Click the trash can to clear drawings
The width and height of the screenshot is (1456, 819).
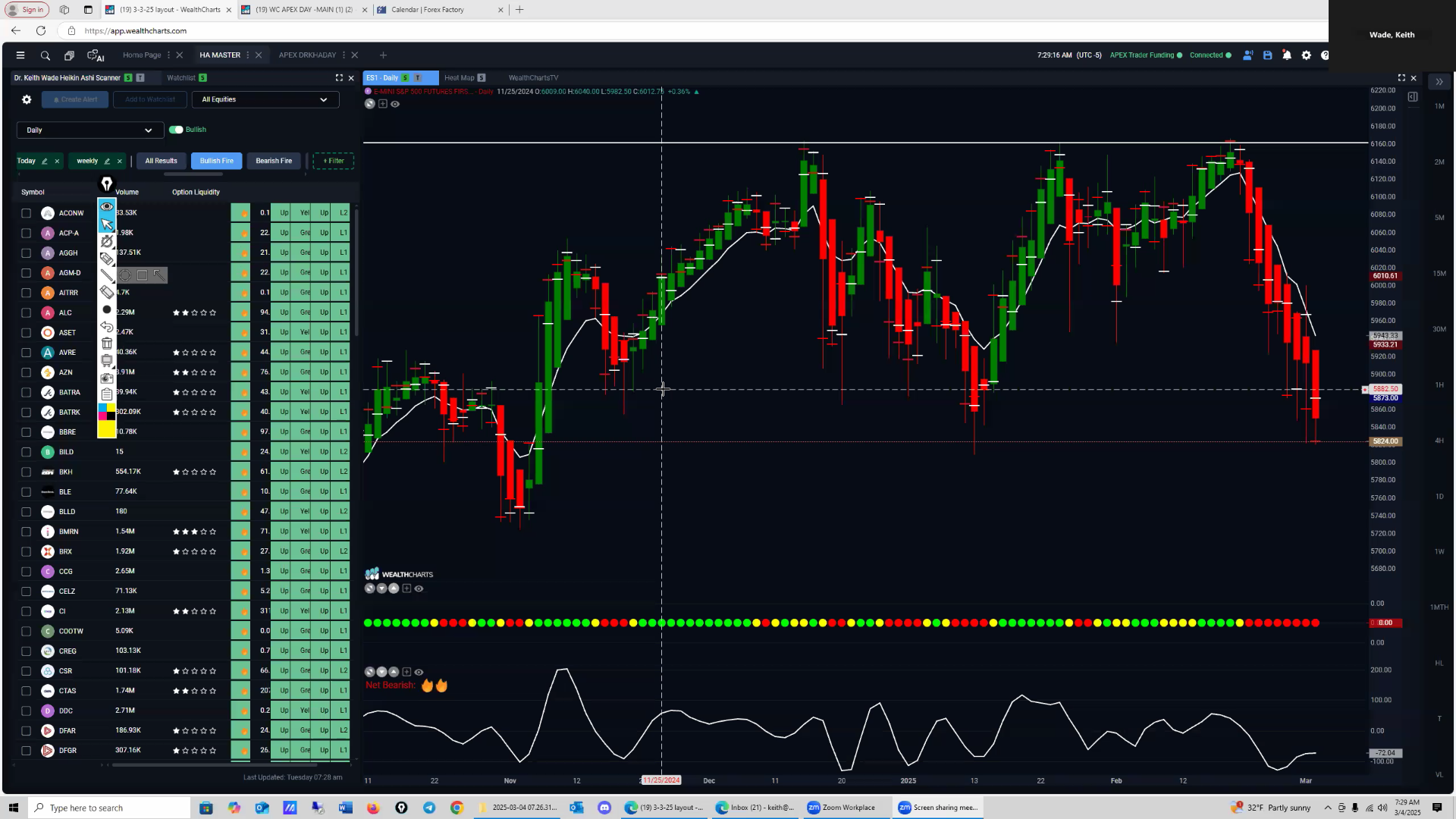107,344
